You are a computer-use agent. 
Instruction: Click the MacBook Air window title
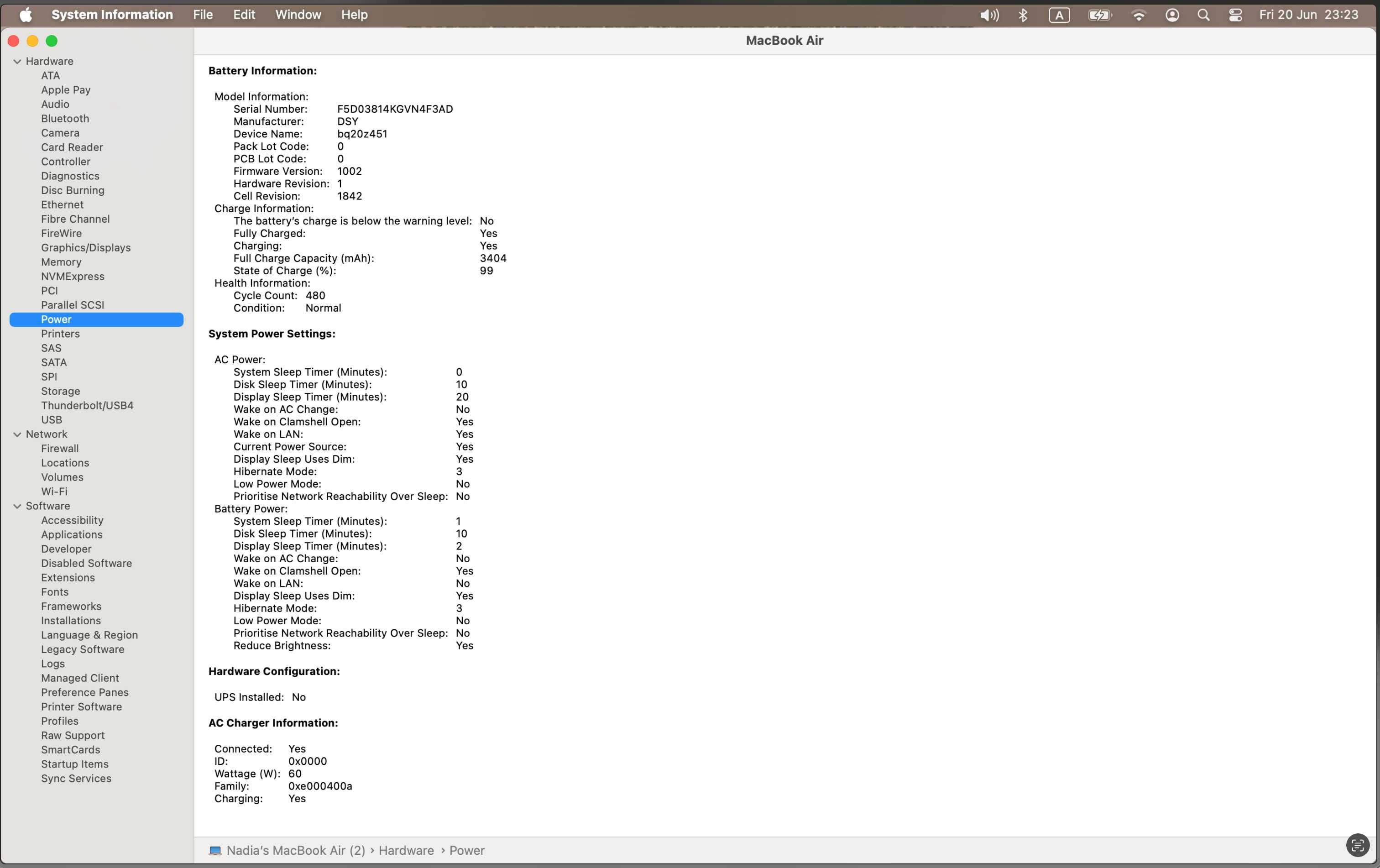[x=784, y=41]
